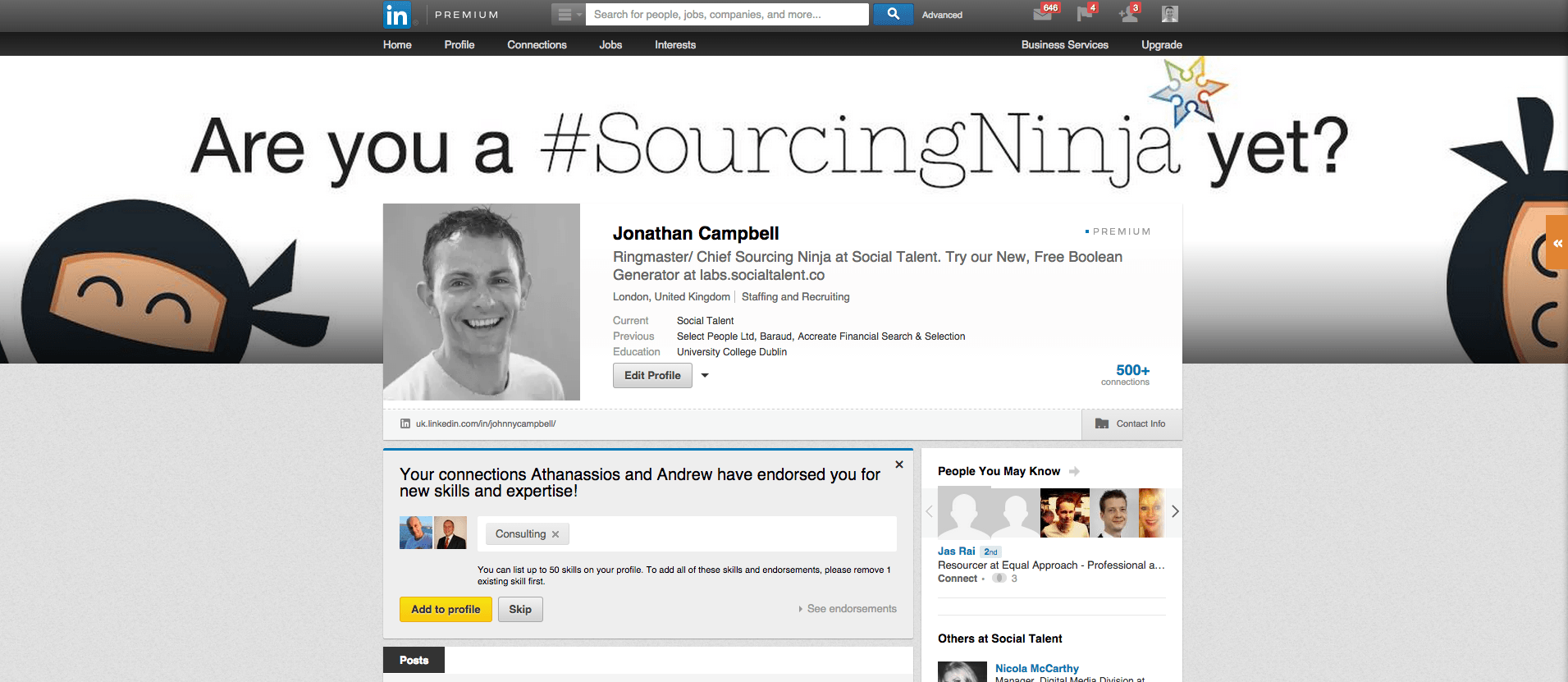Click Jonathan Campbell's profile photo
Screen dimensions: 1568x682
[x=482, y=302]
